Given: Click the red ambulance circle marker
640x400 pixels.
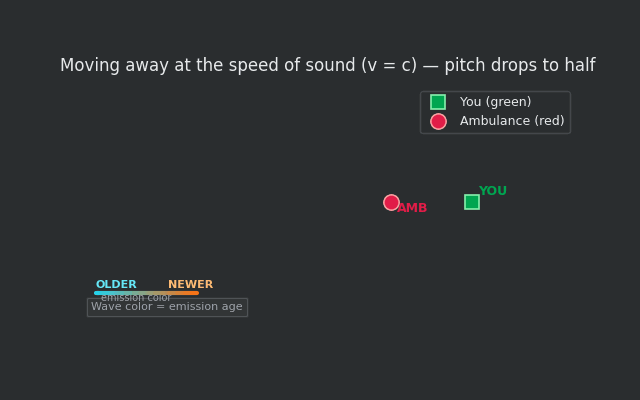Looking at the screenshot, I should pyautogui.click(x=391, y=202).
